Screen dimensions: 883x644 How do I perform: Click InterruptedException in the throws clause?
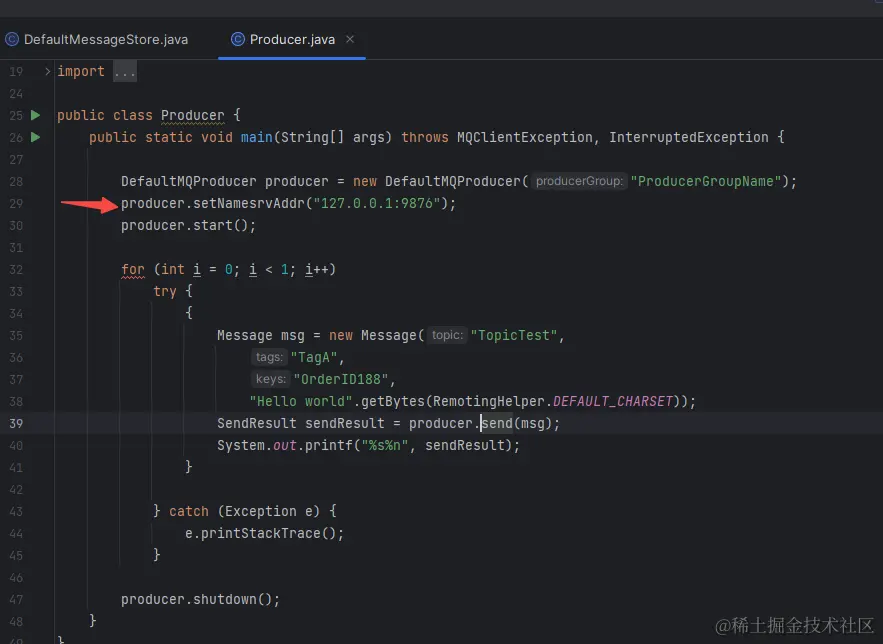(689, 137)
